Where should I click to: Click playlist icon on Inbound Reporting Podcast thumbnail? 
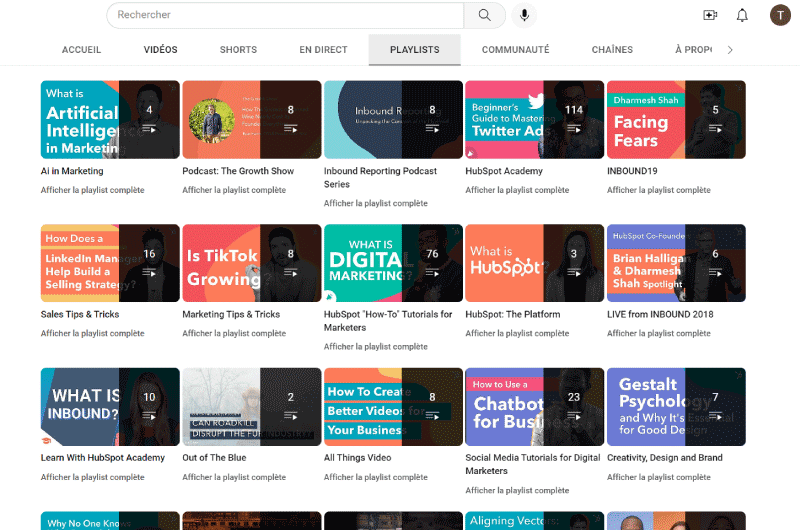[432, 129]
